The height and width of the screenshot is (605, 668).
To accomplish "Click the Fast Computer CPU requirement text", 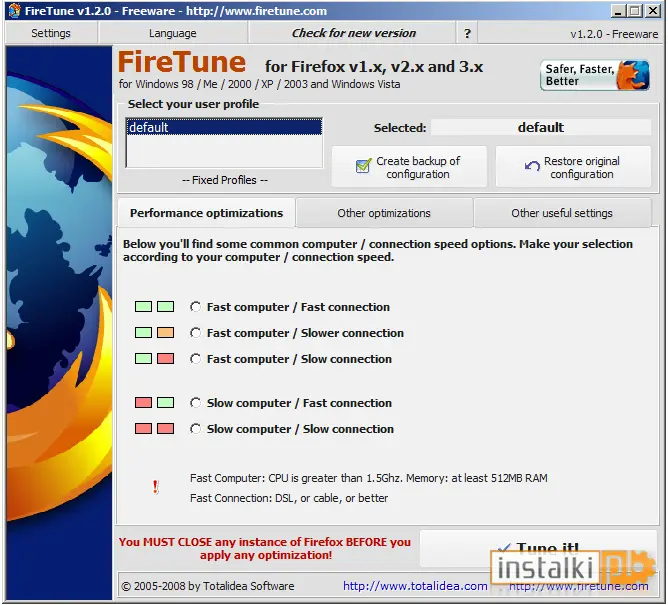I will click(x=369, y=478).
